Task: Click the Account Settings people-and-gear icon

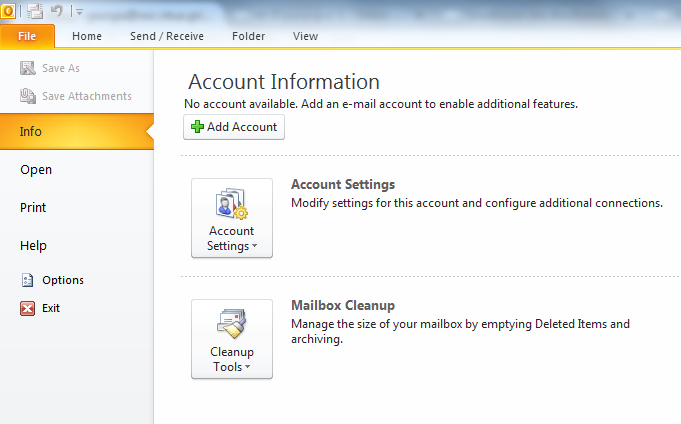Action: (x=232, y=203)
